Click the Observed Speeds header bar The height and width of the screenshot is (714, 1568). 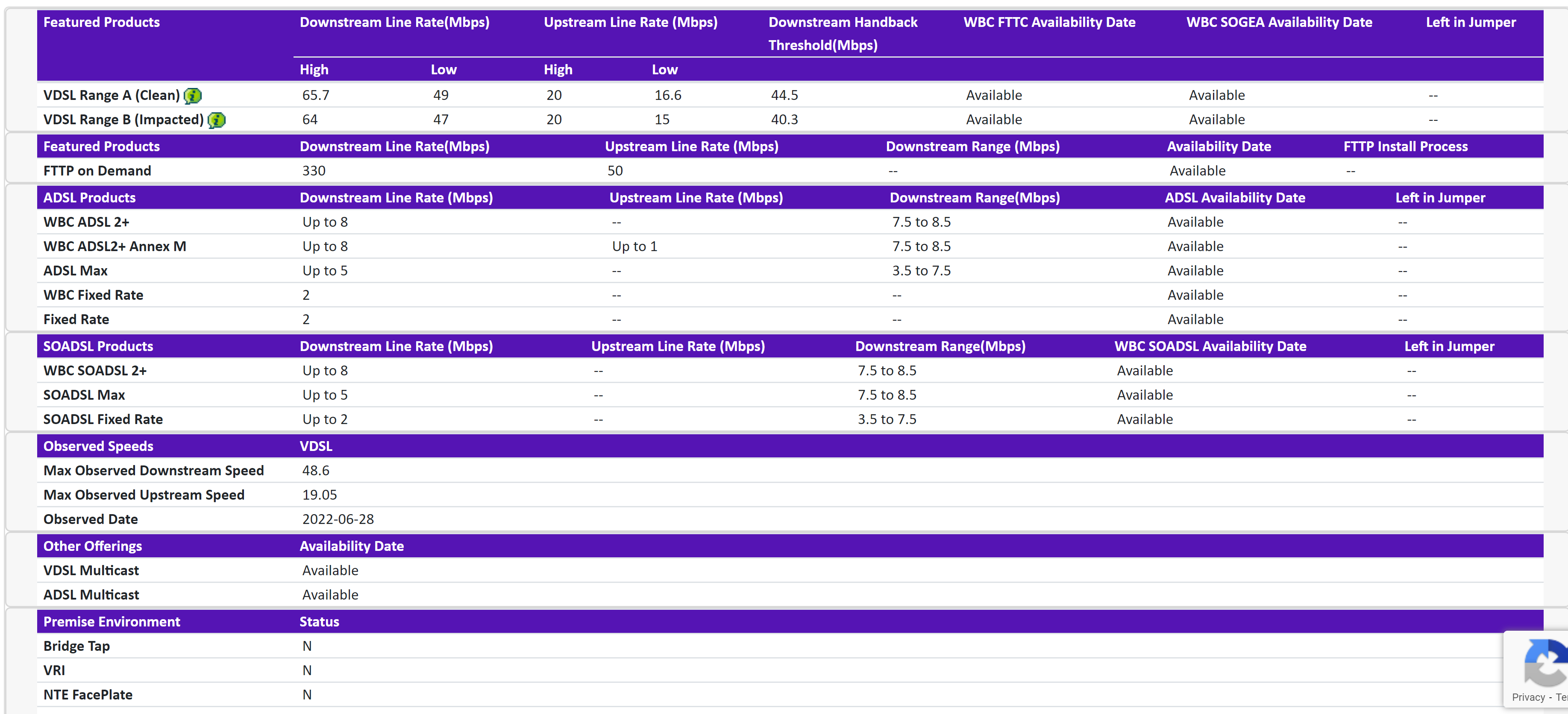(x=98, y=446)
